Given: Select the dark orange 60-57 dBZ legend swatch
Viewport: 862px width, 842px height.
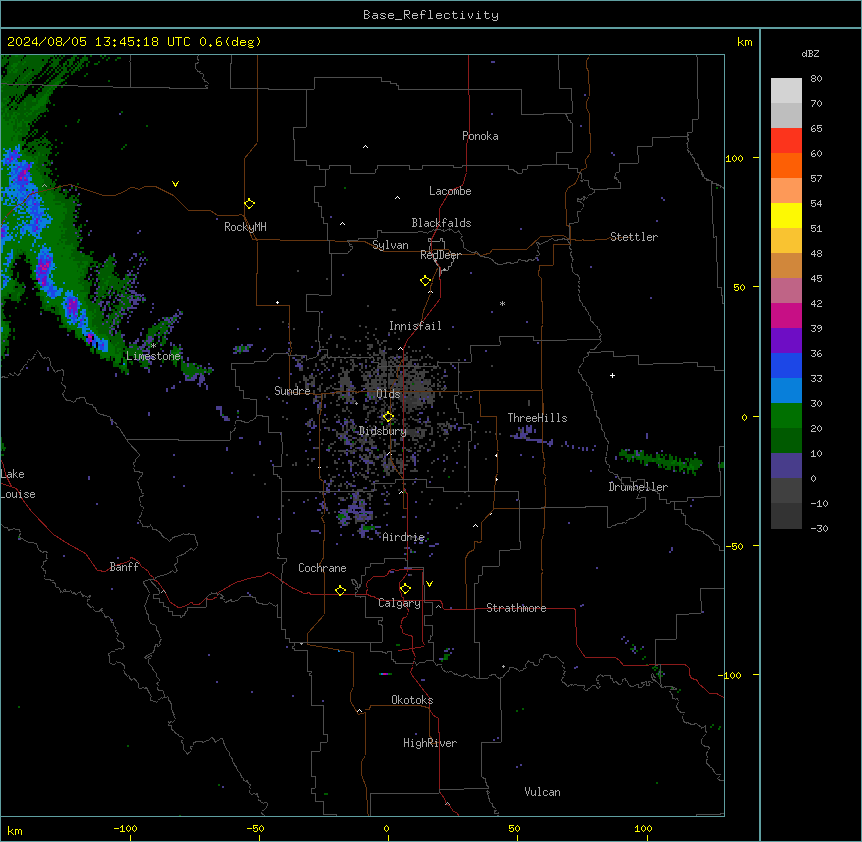Looking at the screenshot, I should coord(786,165).
